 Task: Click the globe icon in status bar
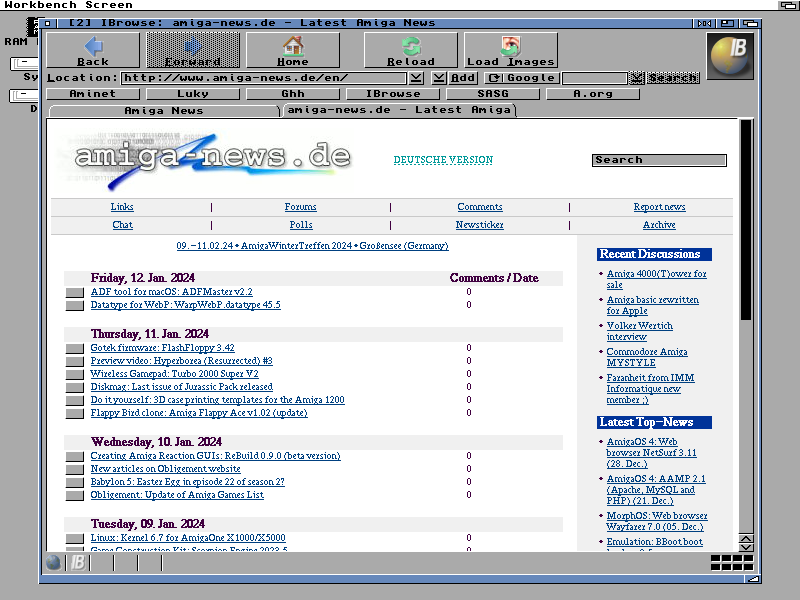point(54,562)
